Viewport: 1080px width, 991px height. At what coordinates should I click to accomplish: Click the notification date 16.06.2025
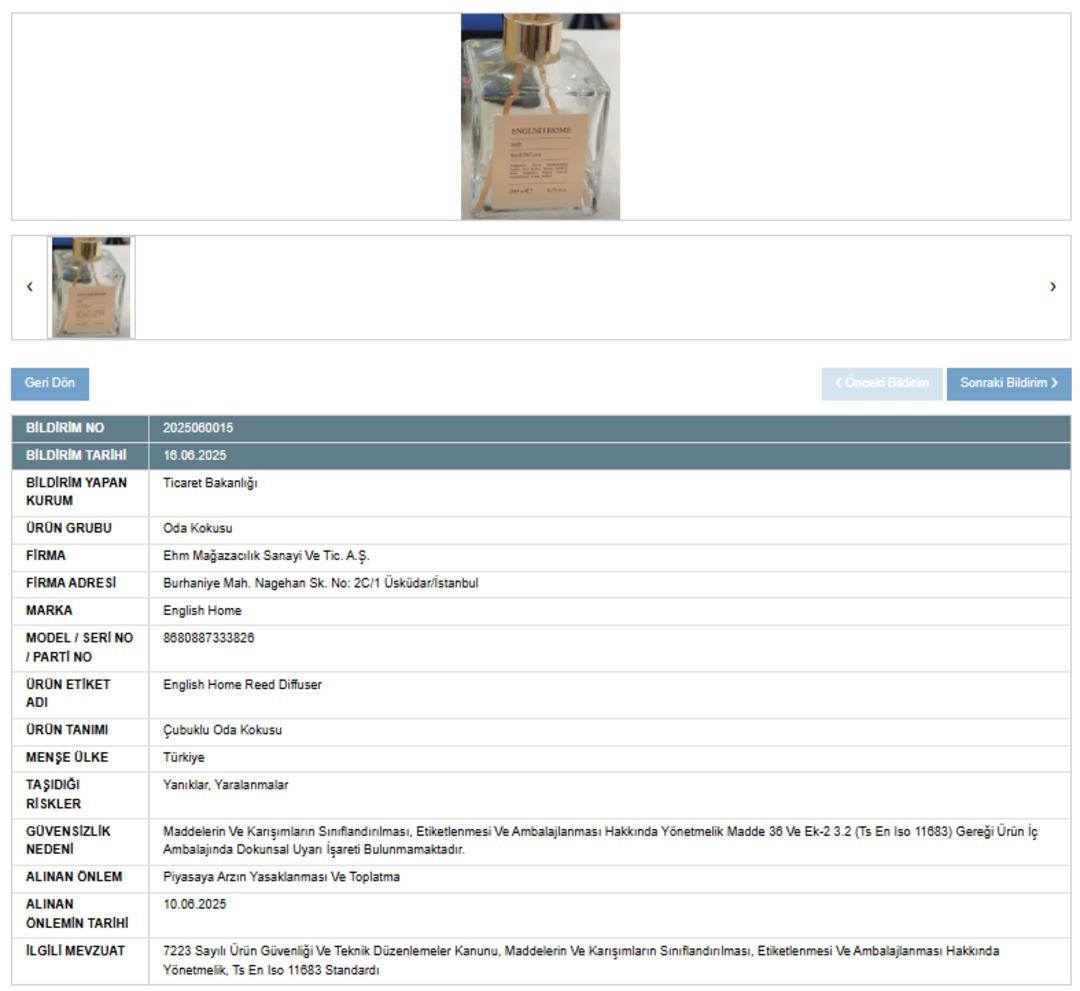(x=194, y=455)
